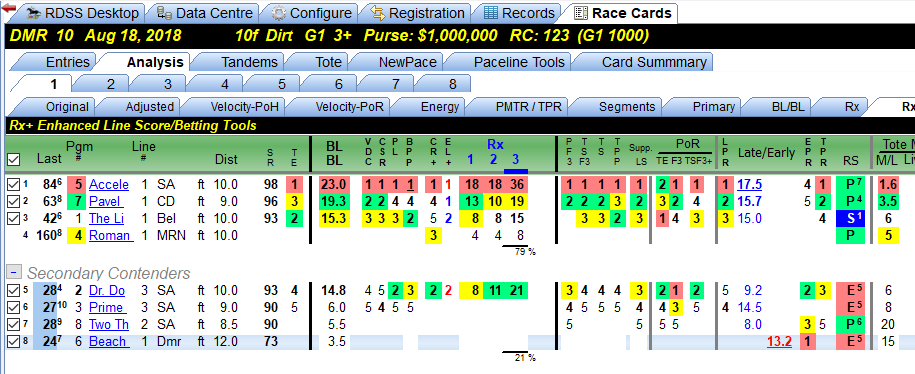Click the RS column header

coord(850,159)
